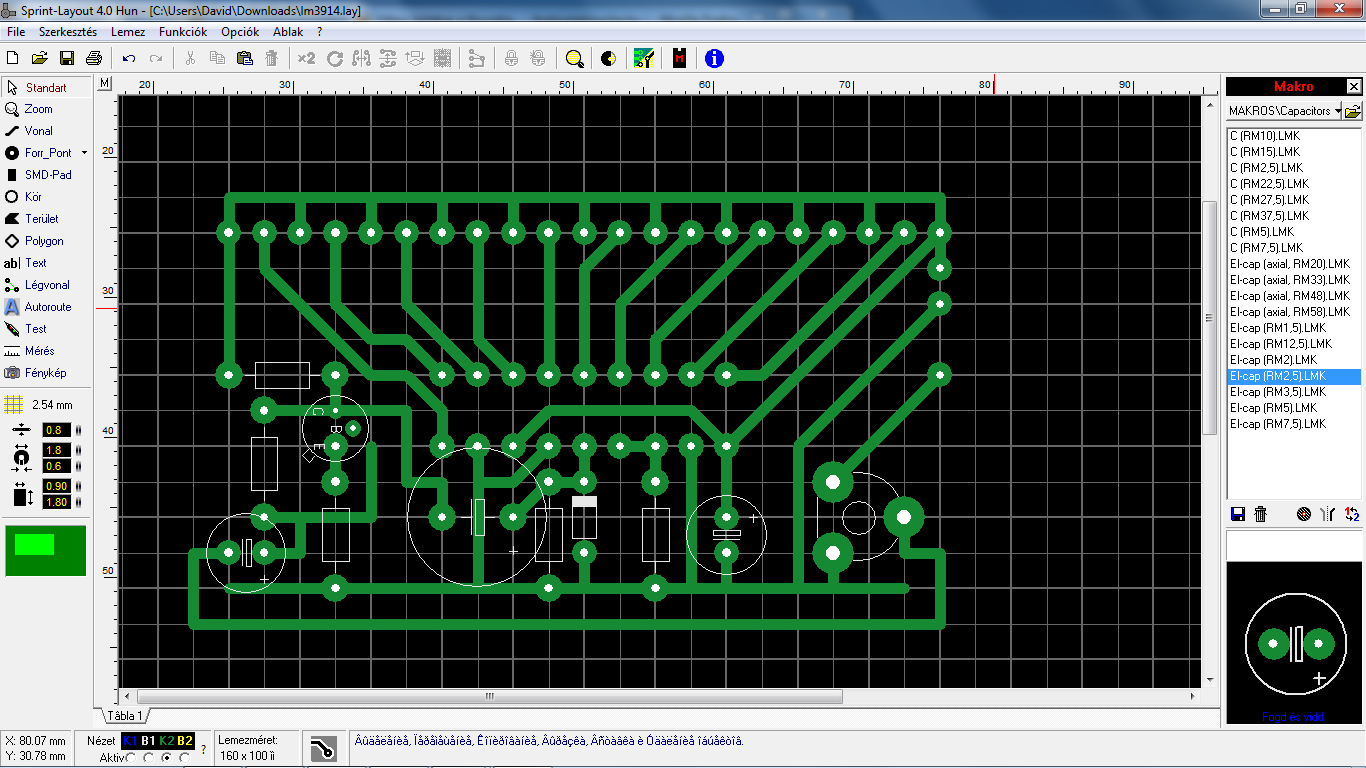The width and height of the screenshot is (1366, 768).
Task: Select macro C (RM10).LMK
Action: [1265, 136]
